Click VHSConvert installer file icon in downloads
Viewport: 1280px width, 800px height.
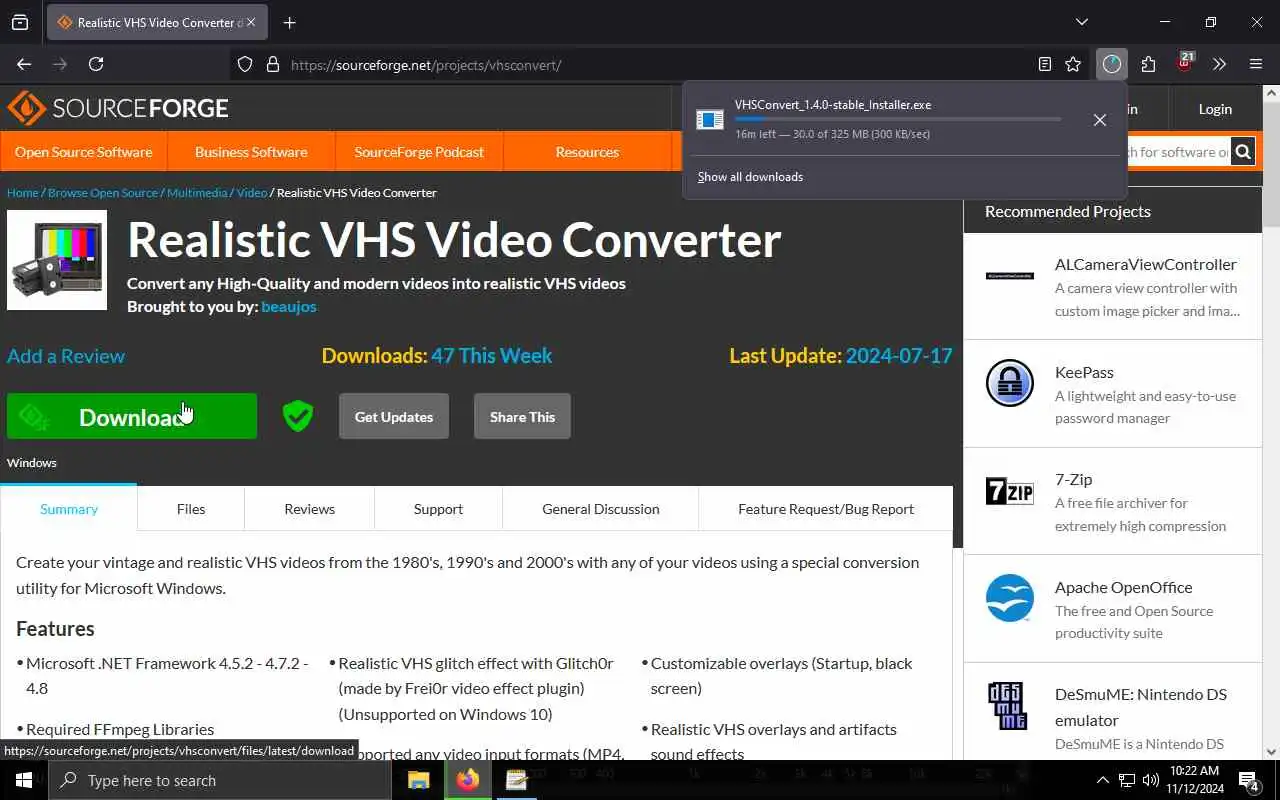click(710, 119)
